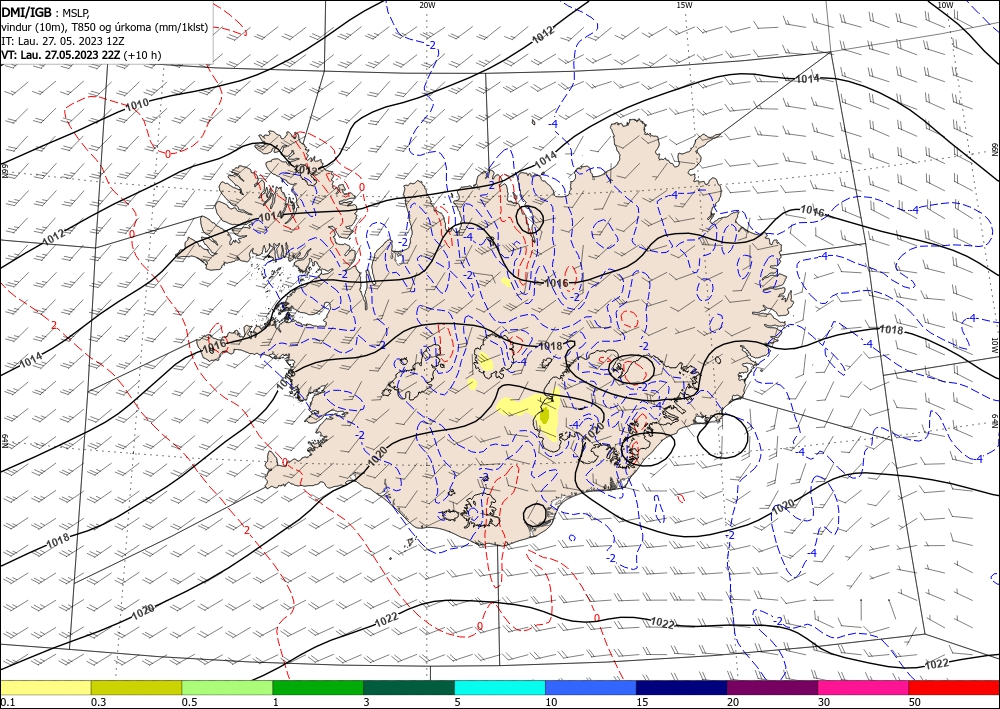Screen dimensions: 1000x709
Task: Pick the dark green 3–5 legend swatch
Action: (409, 687)
